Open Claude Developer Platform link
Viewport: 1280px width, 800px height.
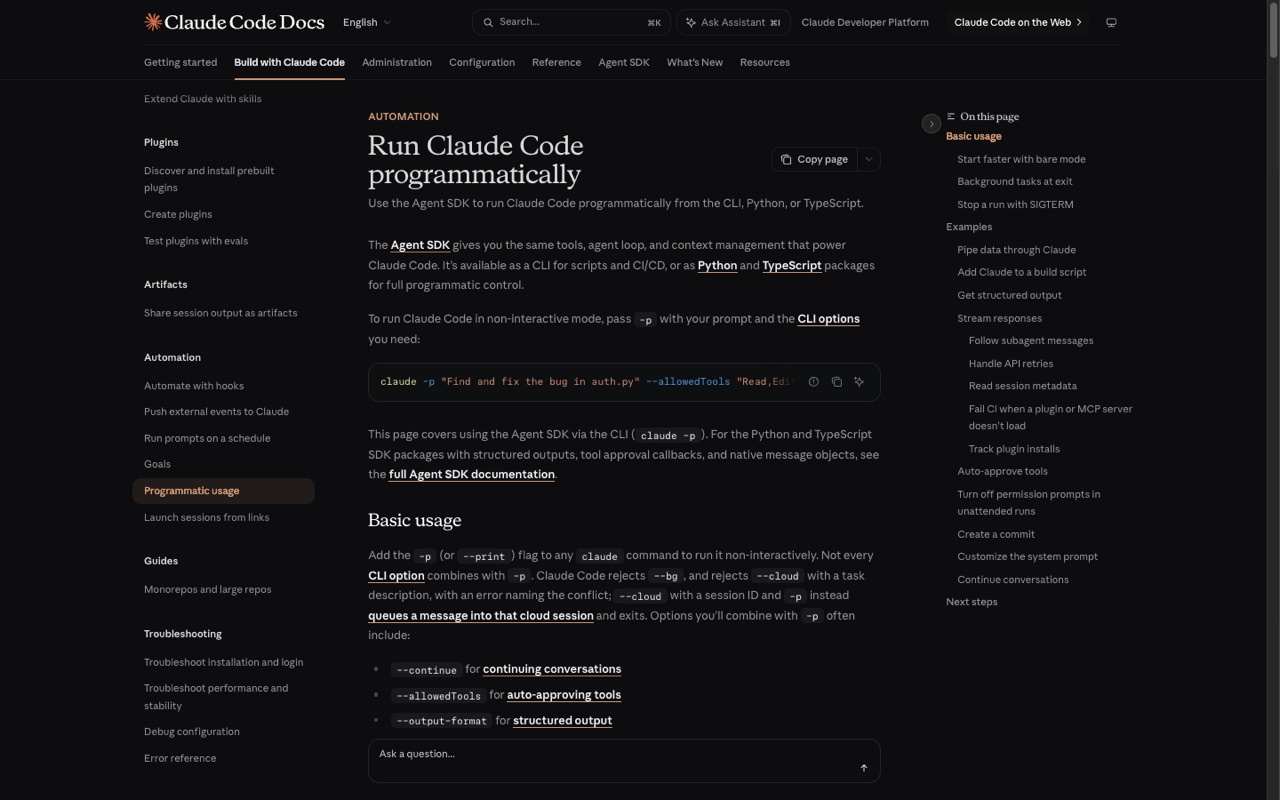tap(865, 22)
